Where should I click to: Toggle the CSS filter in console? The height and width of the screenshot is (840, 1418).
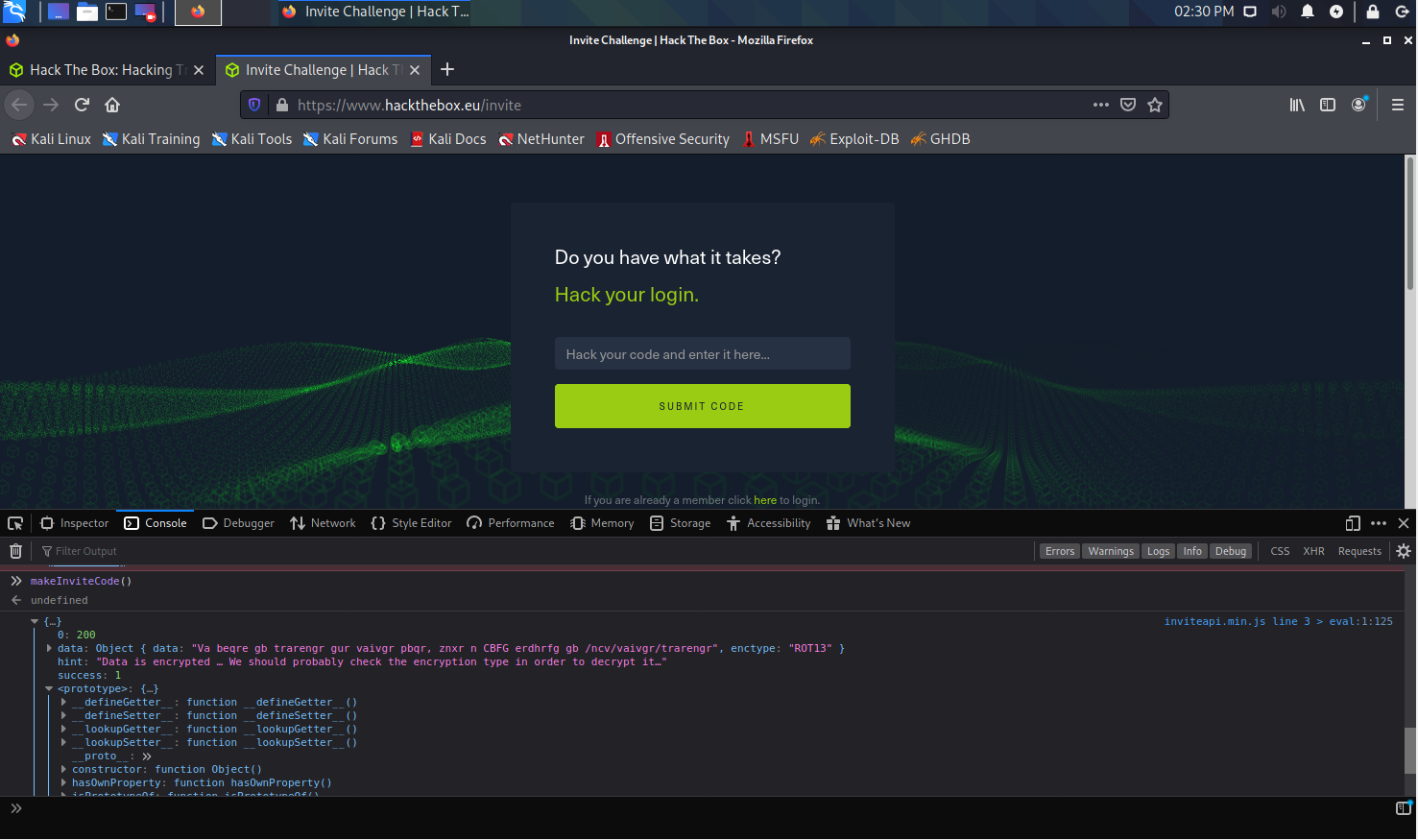point(1280,551)
